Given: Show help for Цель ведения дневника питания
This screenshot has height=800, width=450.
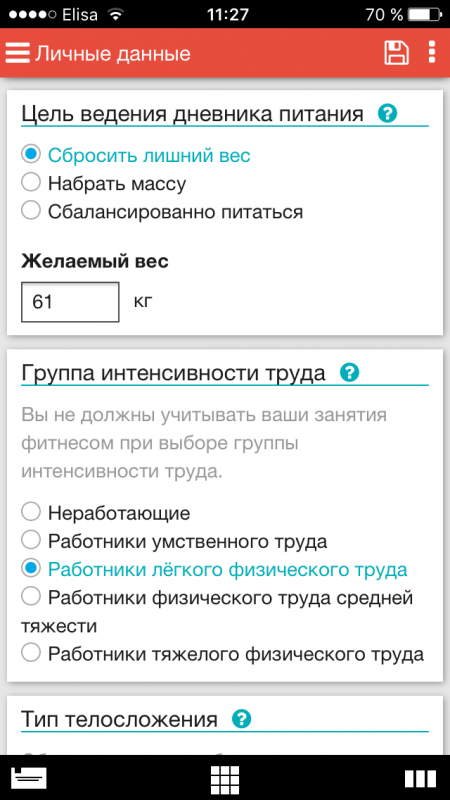Looking at the screenshot, I should pyautogui.click(x=387, y=113).
